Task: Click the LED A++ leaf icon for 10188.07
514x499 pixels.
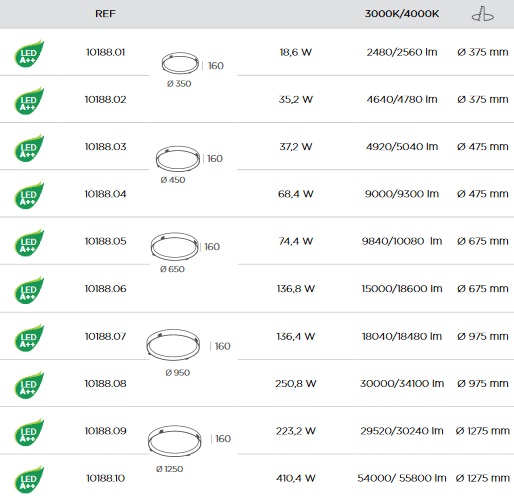Action: click(x=29, y=338)
